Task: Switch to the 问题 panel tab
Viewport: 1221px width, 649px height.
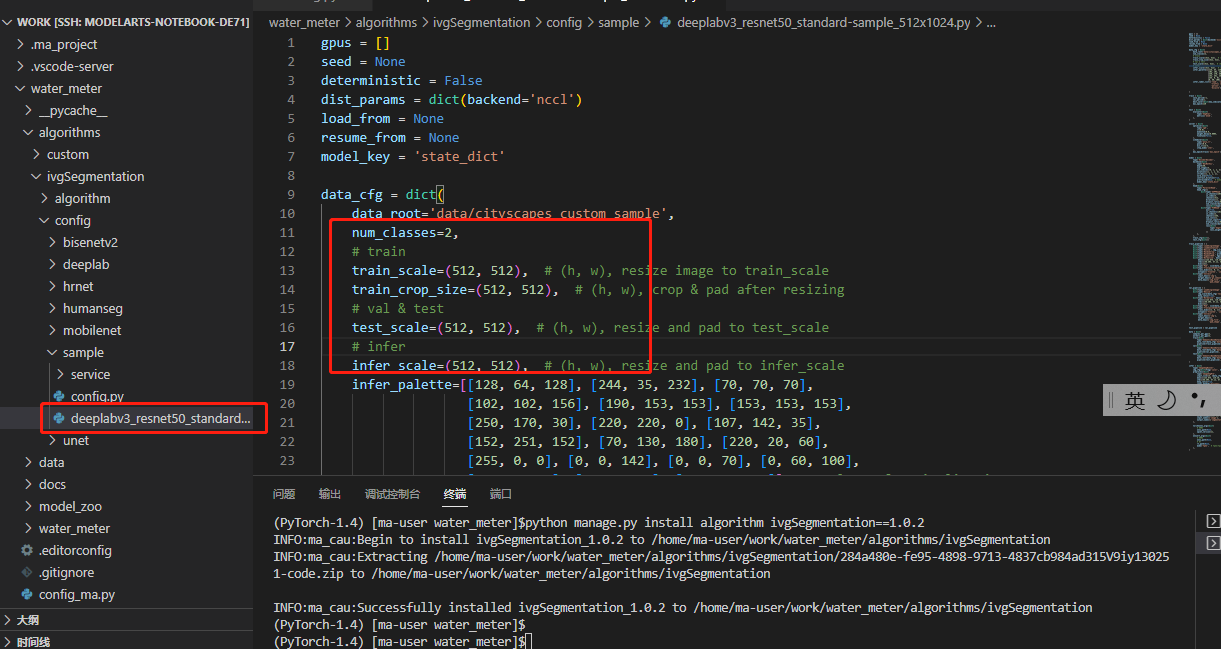Action: [x=284, y=494]
